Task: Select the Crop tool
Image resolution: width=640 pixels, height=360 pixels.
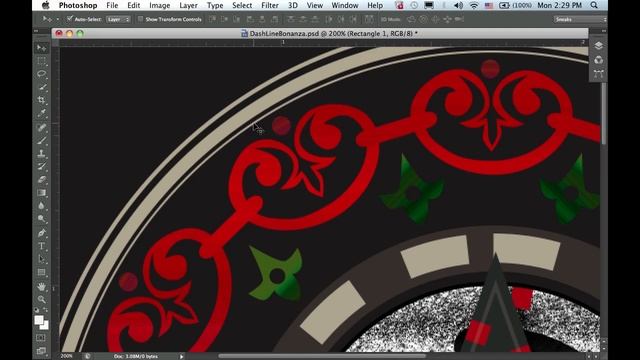Action: pyautogui.click(x=42, y=100)
